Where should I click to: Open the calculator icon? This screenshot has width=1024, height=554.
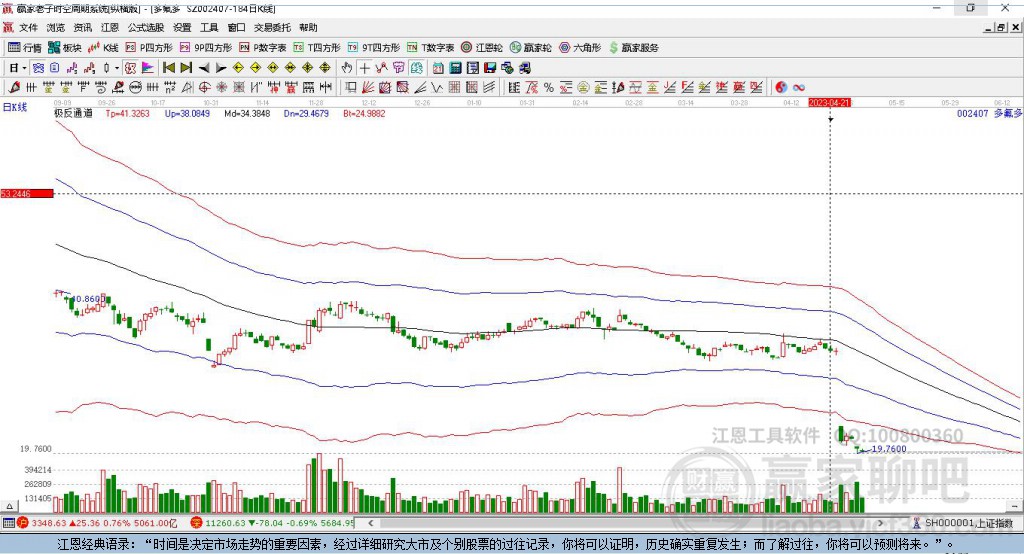[456, 68]
